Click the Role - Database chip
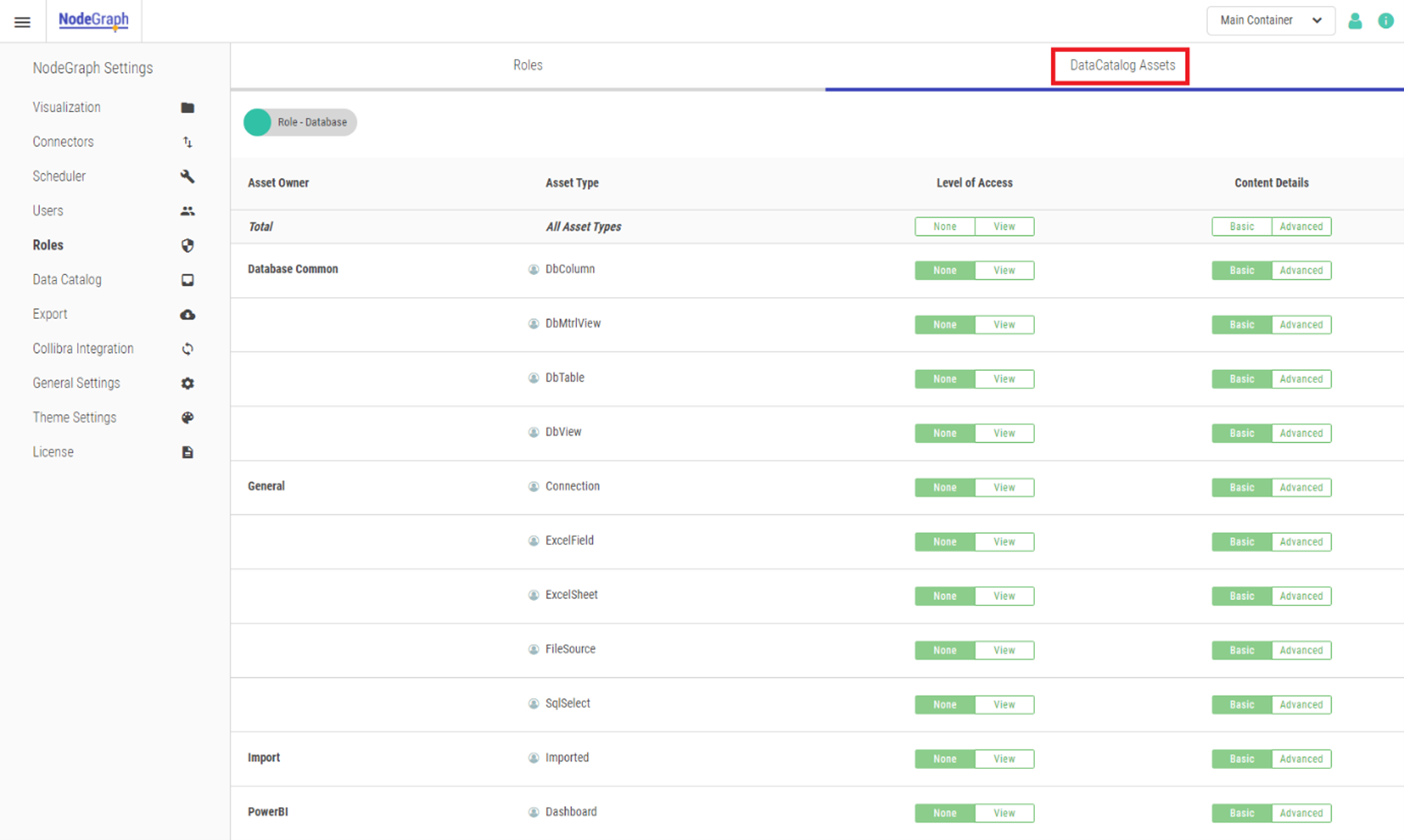 pos(300,122)
